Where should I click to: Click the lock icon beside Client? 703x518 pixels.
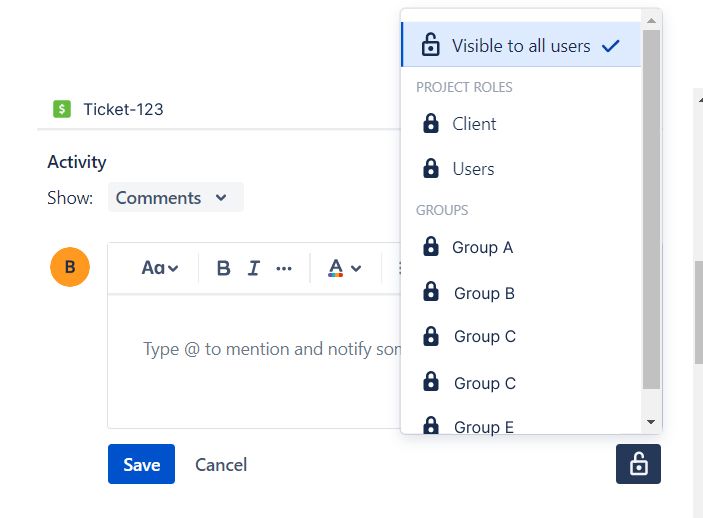tap(431, 123)
